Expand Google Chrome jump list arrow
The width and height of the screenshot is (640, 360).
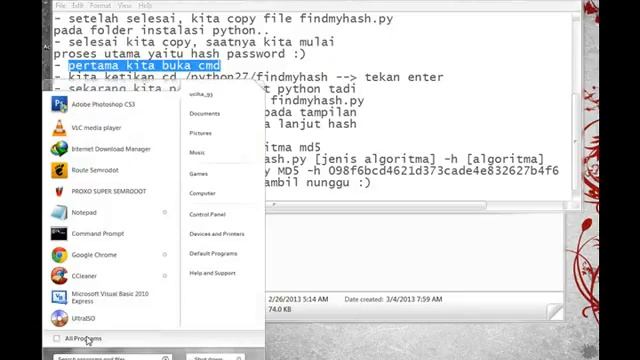pos(164,255)
